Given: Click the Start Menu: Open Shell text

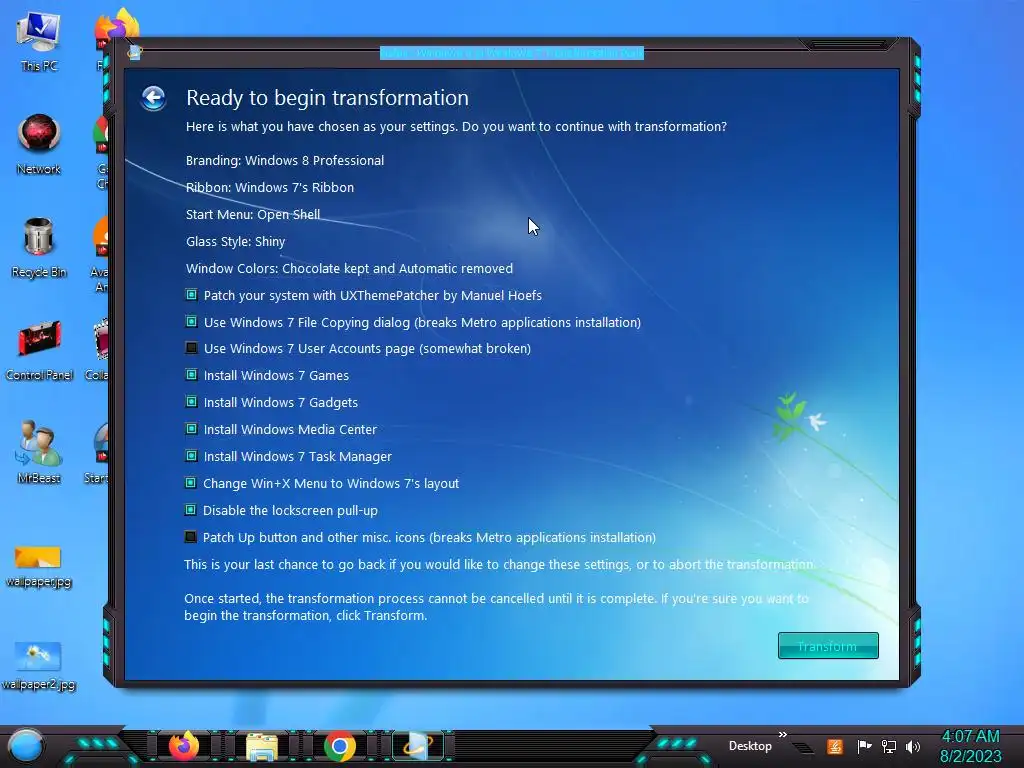Looking at the screenshot, I should [253, 214].
